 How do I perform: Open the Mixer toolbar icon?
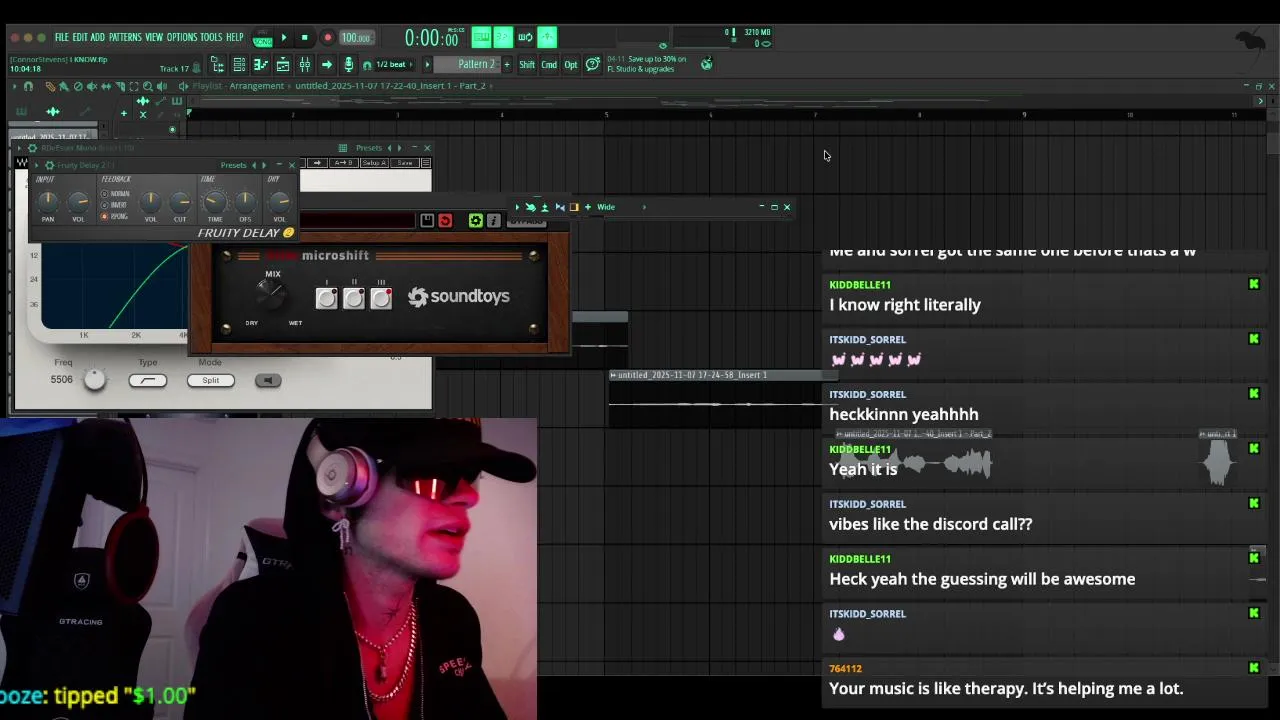(x=305, y=65)
